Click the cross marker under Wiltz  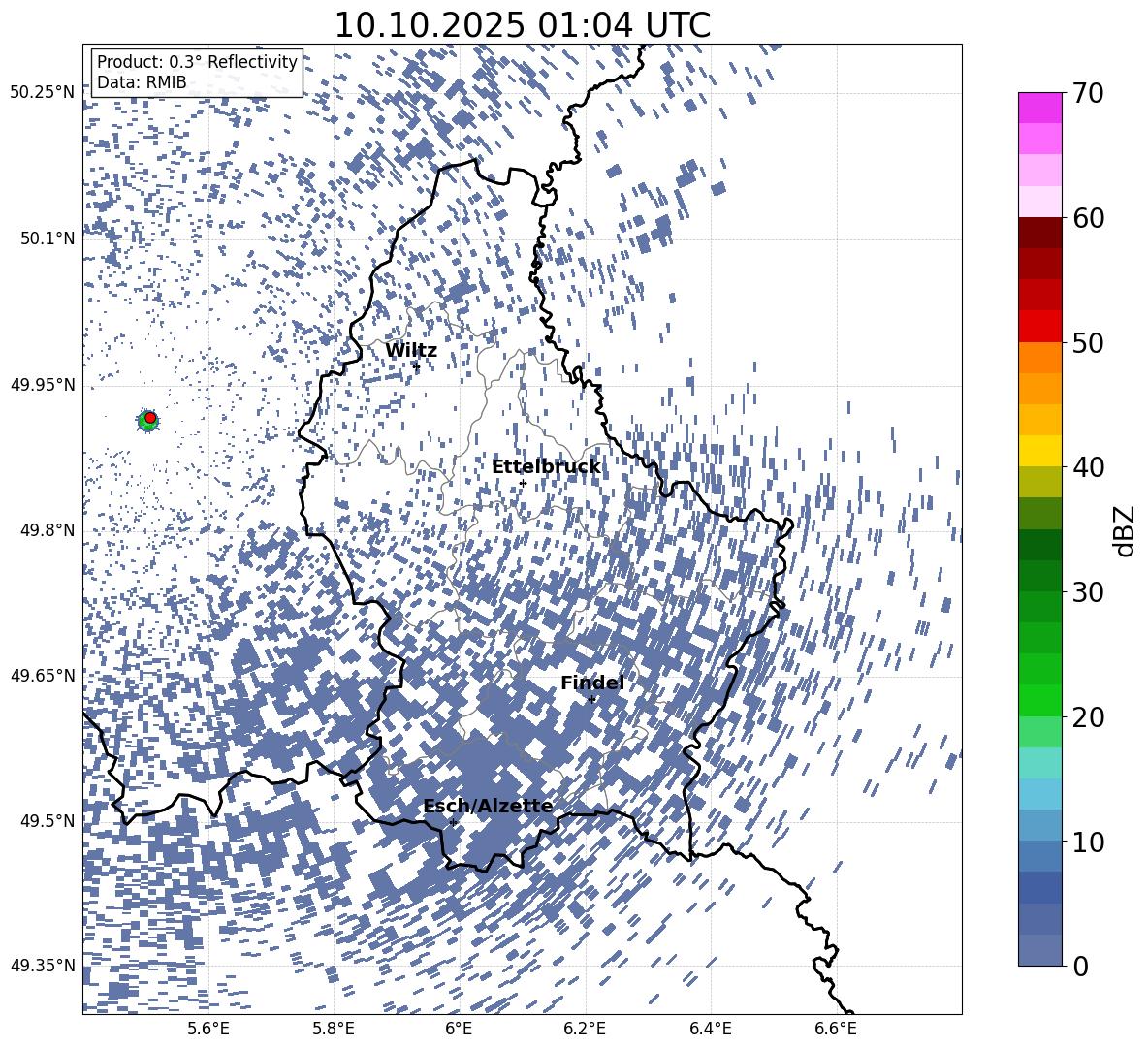coord(417,365)
